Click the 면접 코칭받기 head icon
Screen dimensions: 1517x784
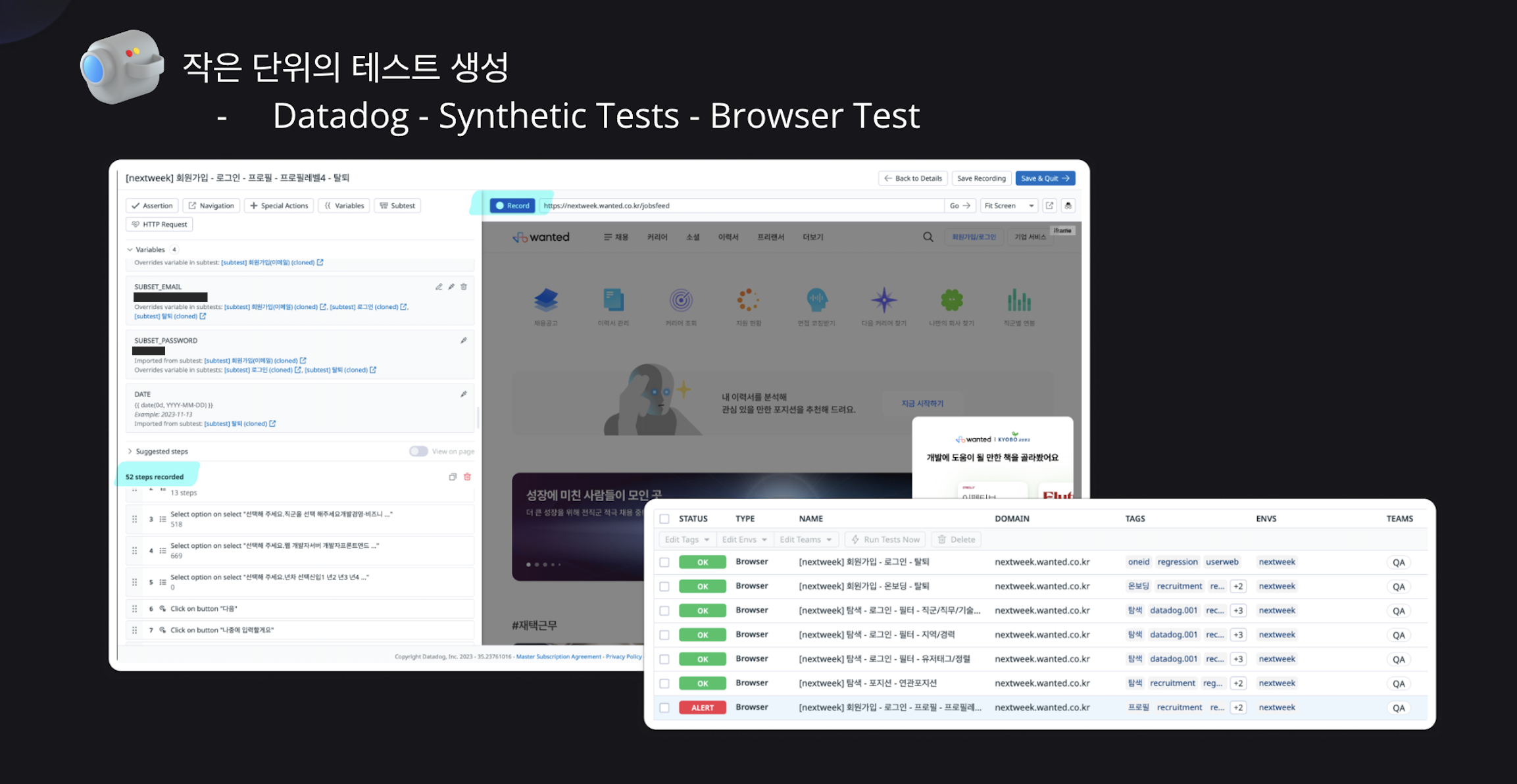pos(816,300)
